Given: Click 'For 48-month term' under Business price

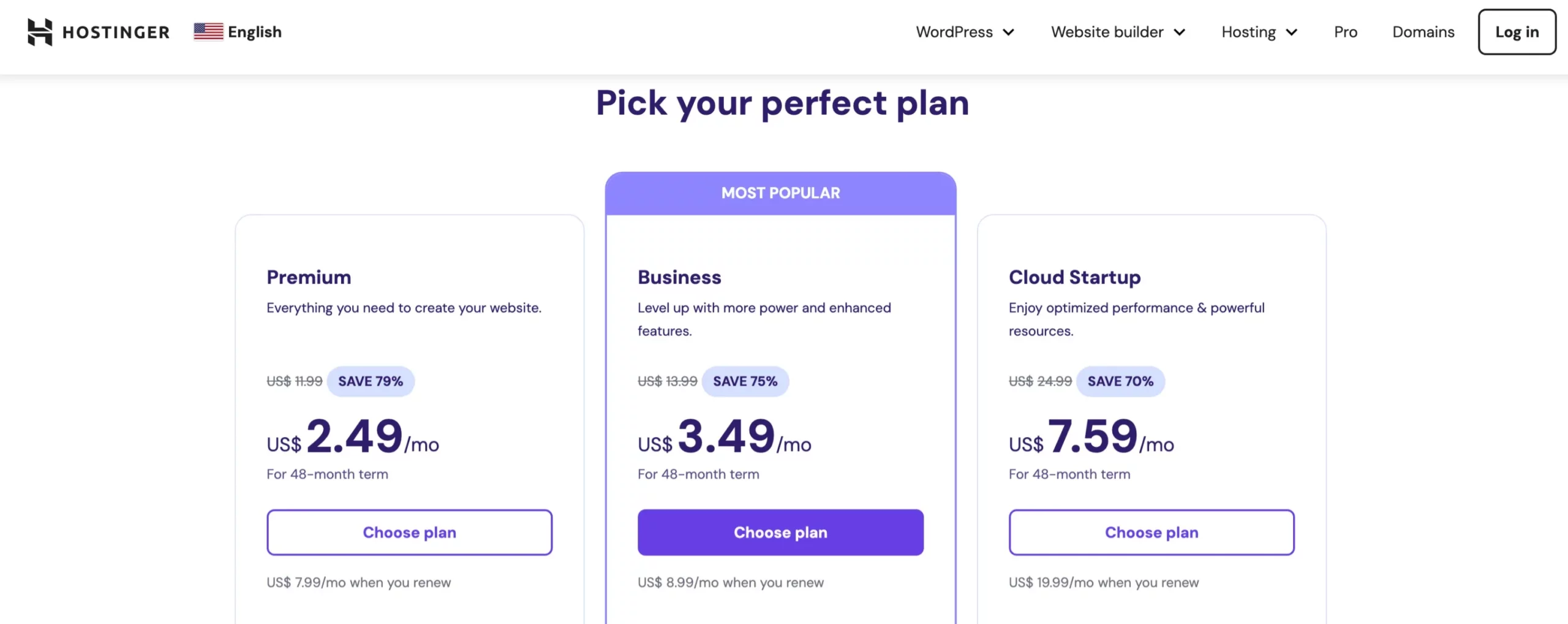Looking at the screenshot, I should [698, 474].
